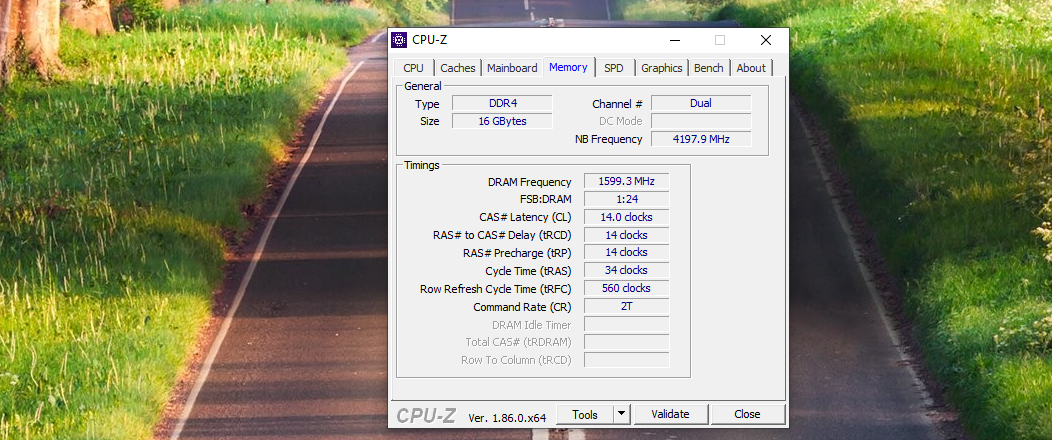Click the 'DRAM Frequency' label
Screen dimensions: 1052x440
(529, 182)
